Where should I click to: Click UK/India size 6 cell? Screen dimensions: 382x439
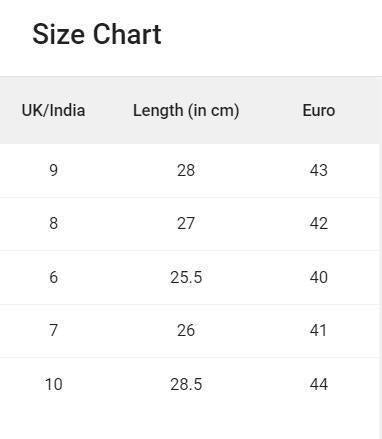pyautogui.click(x=53, y=277)
